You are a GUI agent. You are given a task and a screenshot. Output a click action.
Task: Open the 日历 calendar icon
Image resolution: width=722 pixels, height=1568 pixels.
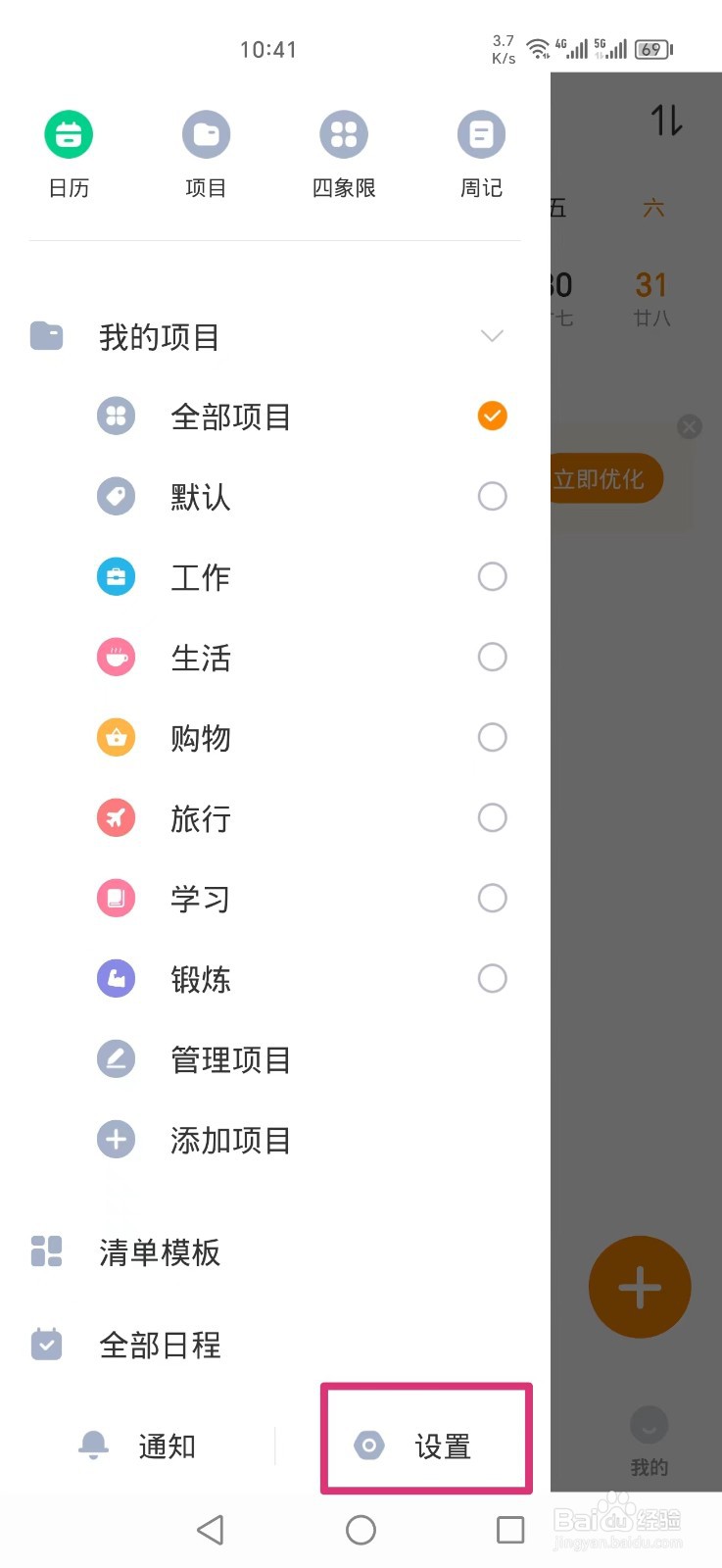tap(69, 135)
